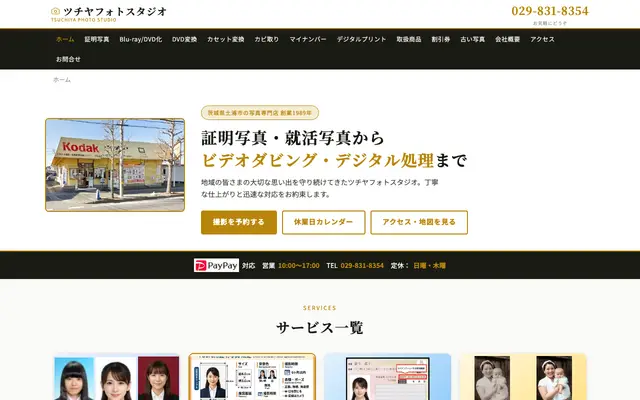Open the デジタルプリント menu item

(x=361, y=39)
